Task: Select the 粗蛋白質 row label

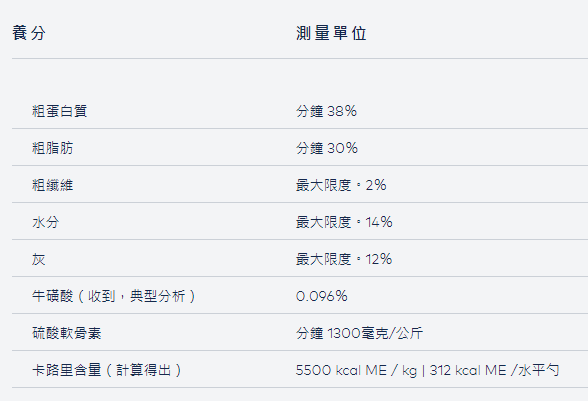Action: [x=60, y=111]
